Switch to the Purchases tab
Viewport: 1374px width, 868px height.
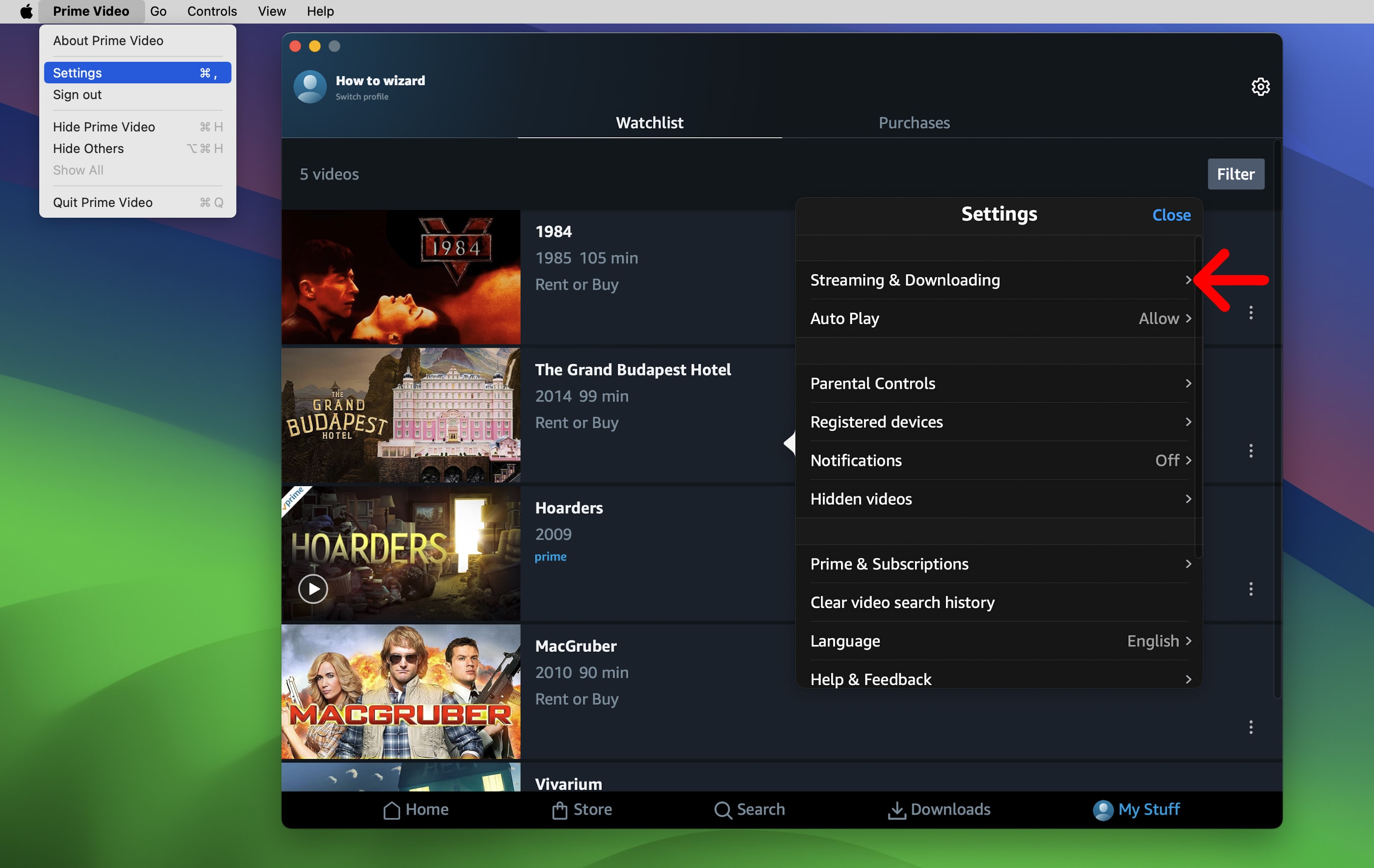pos(913,122)
